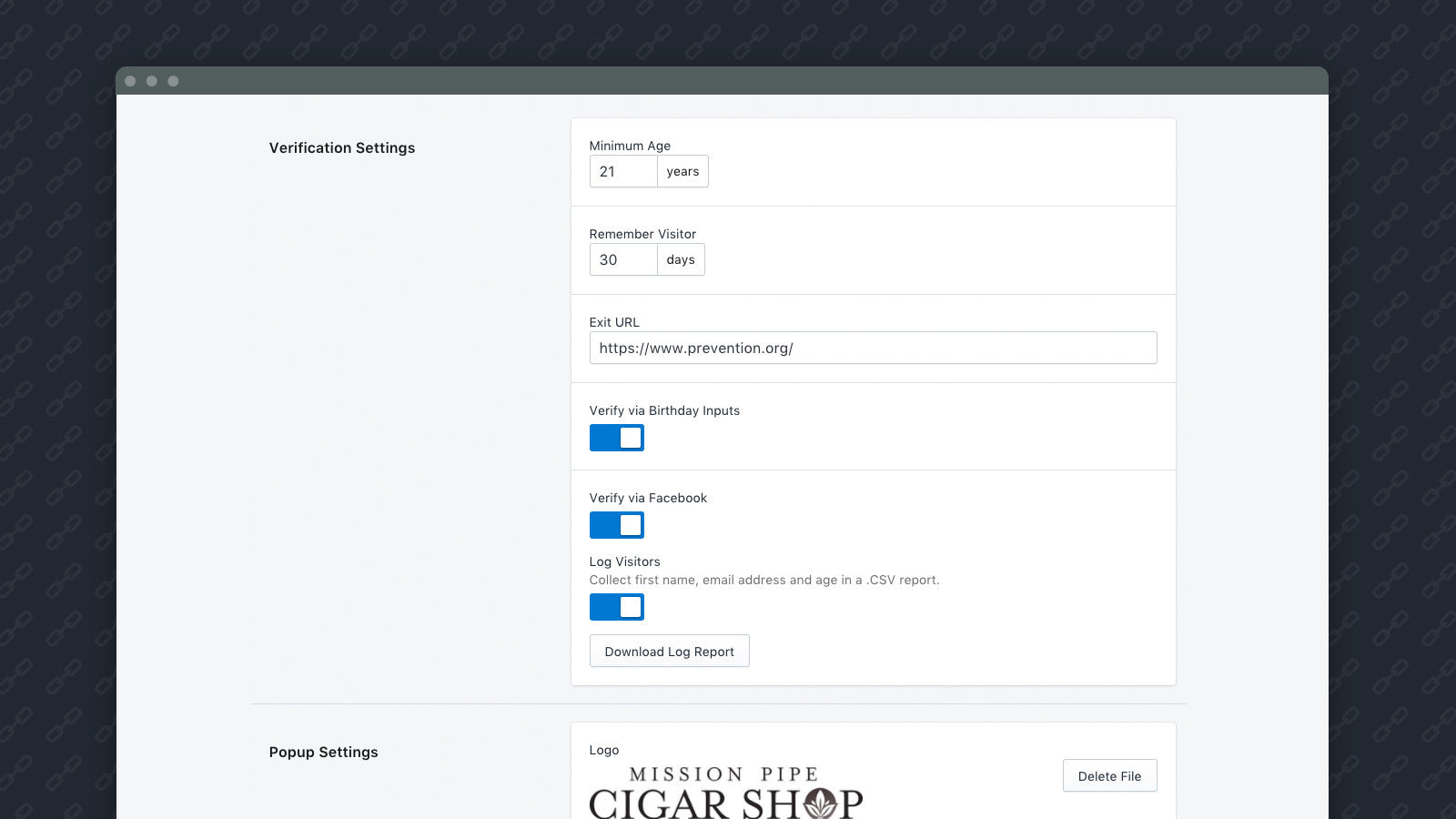Click the Log Visitors CSV description text
Screen dimensions: 1456x819
point(764,580)
